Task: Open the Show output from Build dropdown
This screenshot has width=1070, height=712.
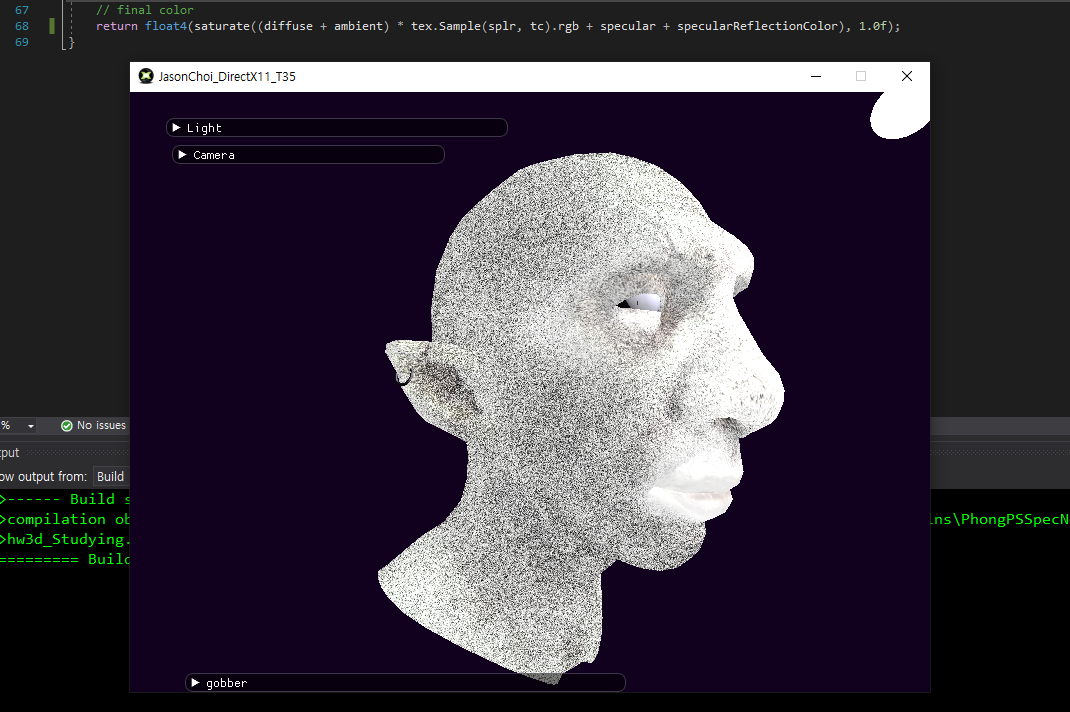Action: (111, 476)
